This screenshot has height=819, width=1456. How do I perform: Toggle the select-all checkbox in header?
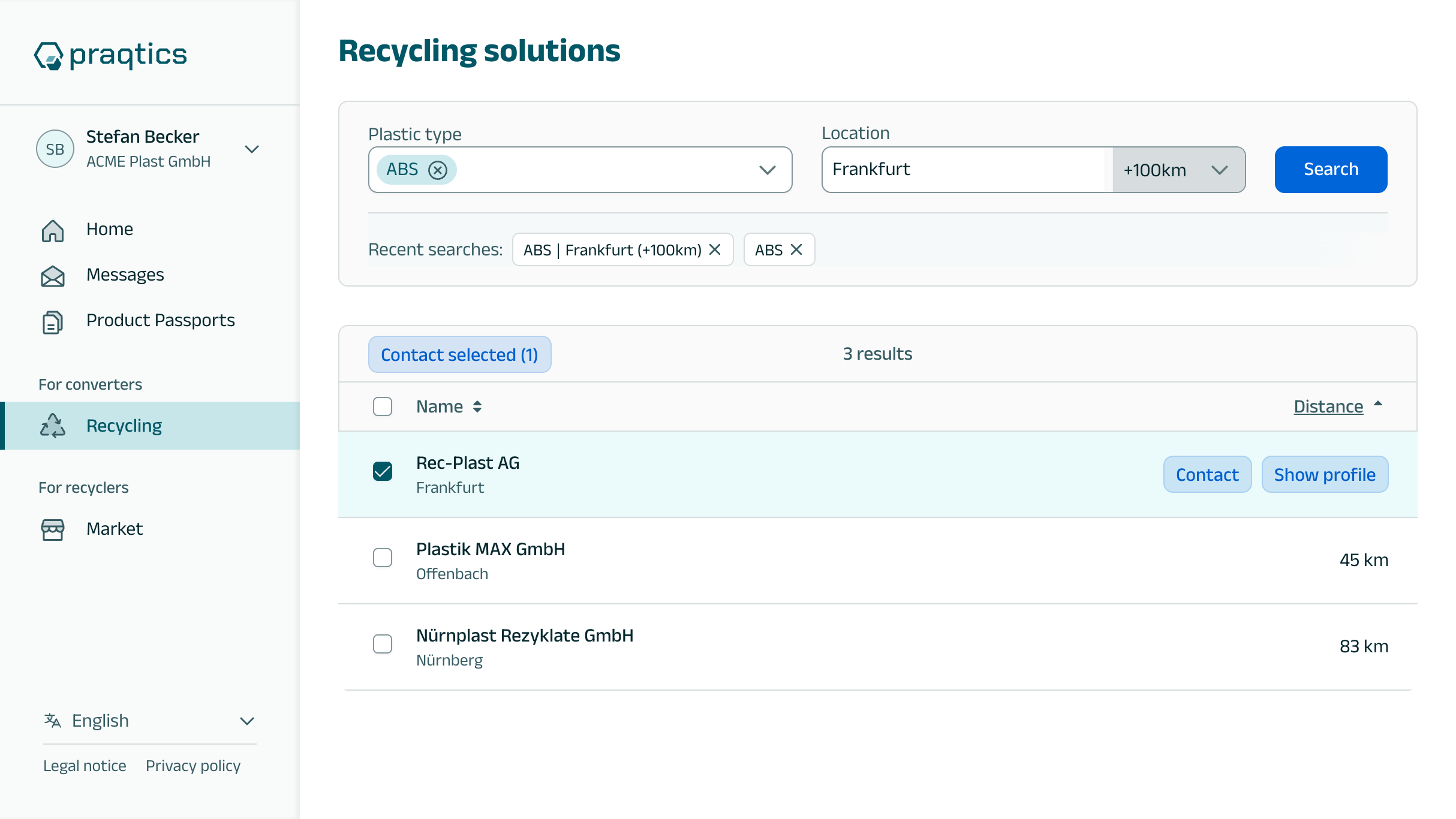pos(383,407)
